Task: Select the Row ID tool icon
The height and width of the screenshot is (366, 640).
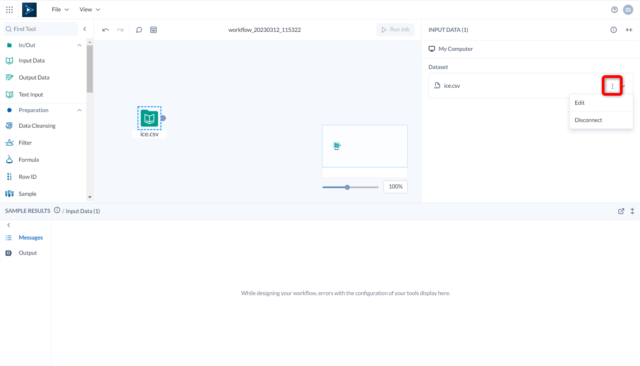Action: [x=9, y=177]
